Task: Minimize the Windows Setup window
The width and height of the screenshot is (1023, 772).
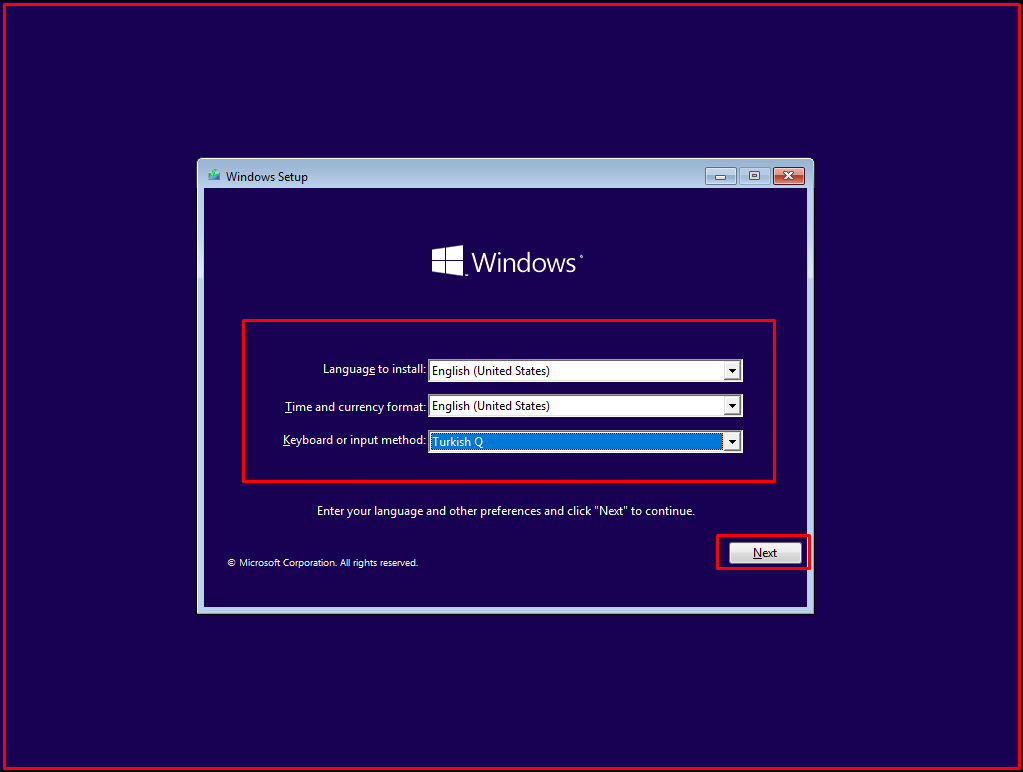Action: [x=720, y=176]
